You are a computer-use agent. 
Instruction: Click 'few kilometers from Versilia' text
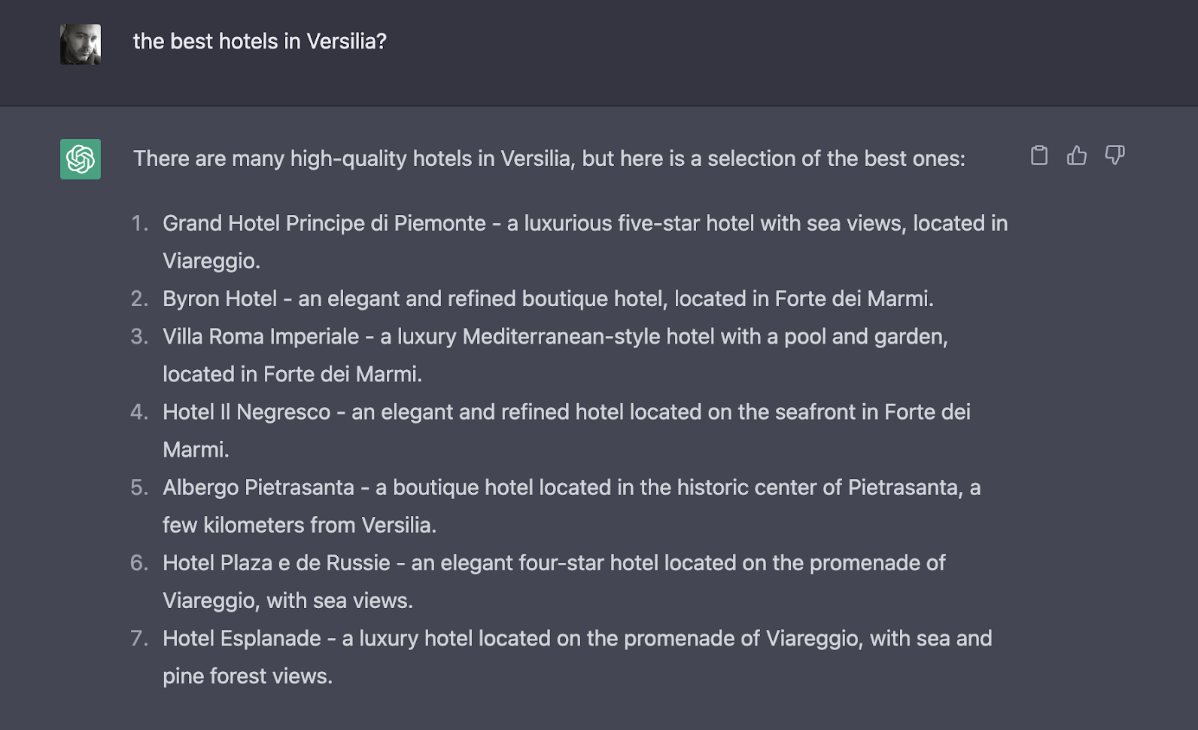coord(298,525)
